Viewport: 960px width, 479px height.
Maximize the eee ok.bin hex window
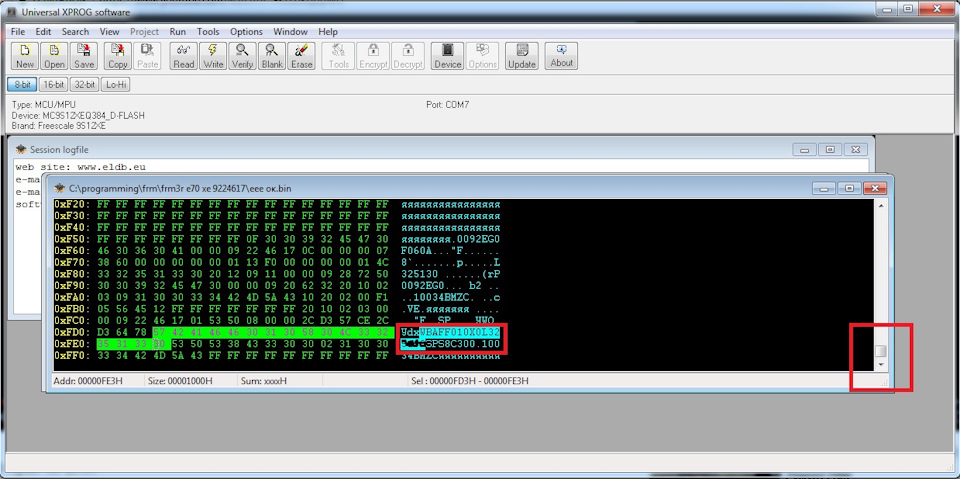pos(849,188)
